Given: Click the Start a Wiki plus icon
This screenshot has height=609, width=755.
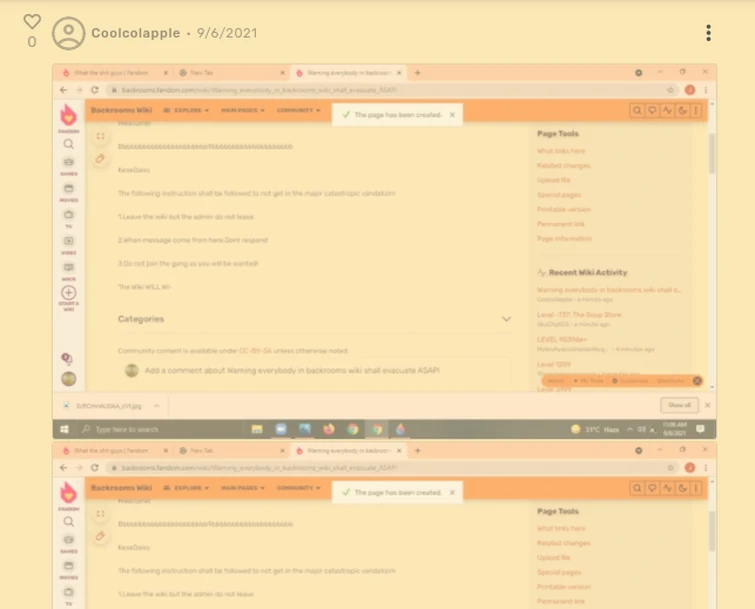Looking at the screenshot, I should (69, 293).
